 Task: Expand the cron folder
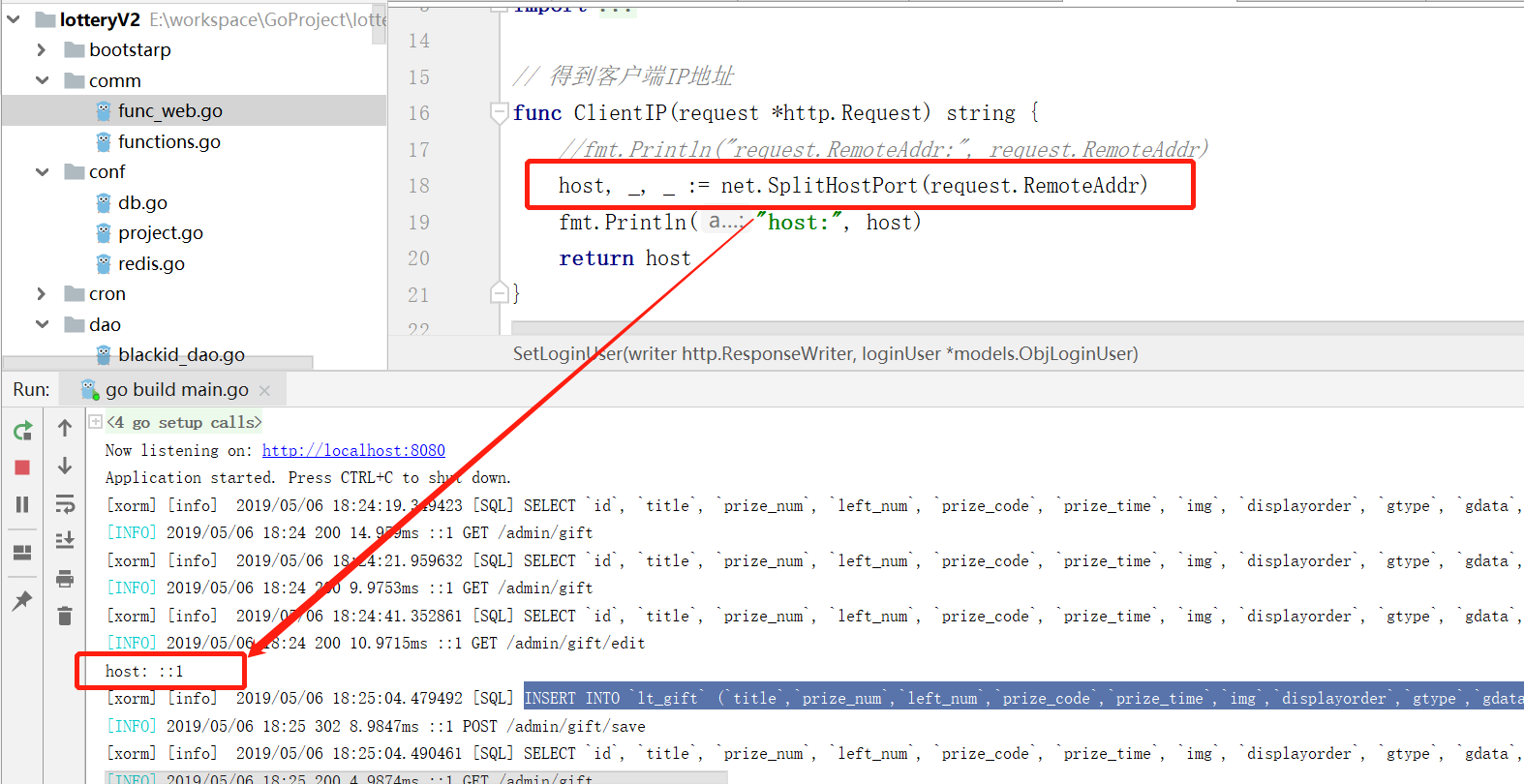(41, 293)
